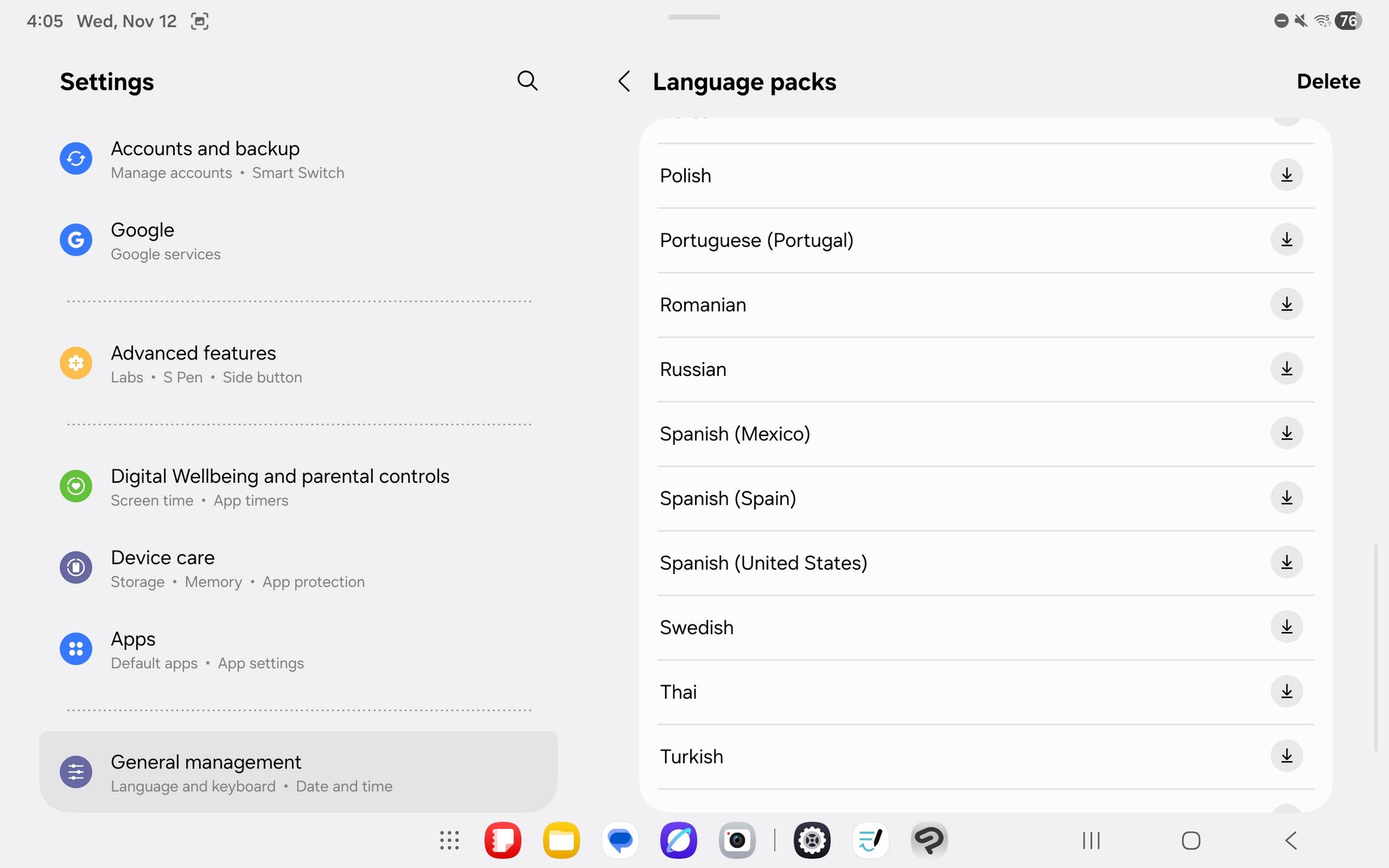This screenshot has width=1389, height=868.
Task: Tap Portuguese (Portugal) list entry
Action: 756,240
